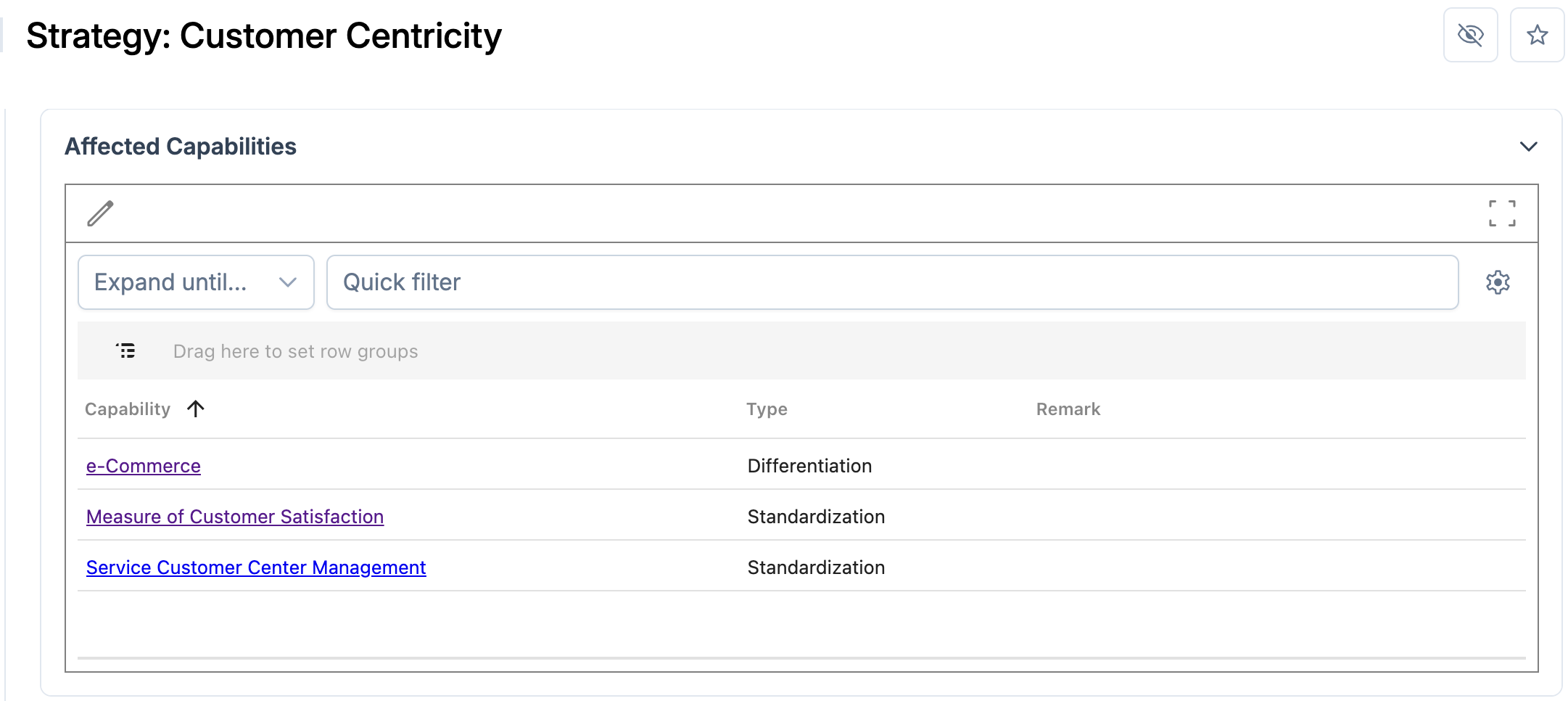This screenshot has height=701, width=1568.
Task: Open Service Customer Center Management link
Action: coord(256,567)
